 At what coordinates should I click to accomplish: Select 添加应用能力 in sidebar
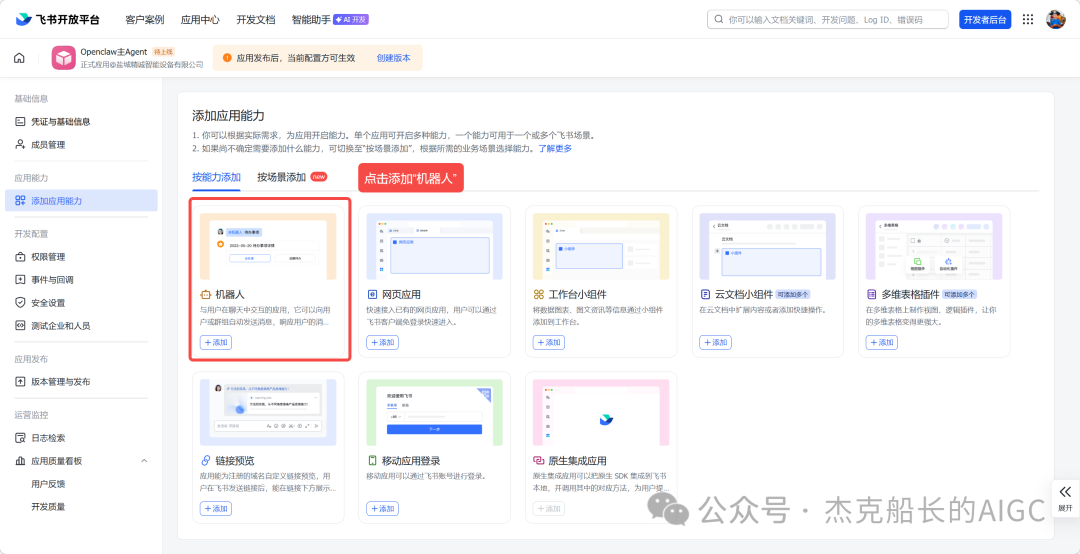click(x=81, y=201)
